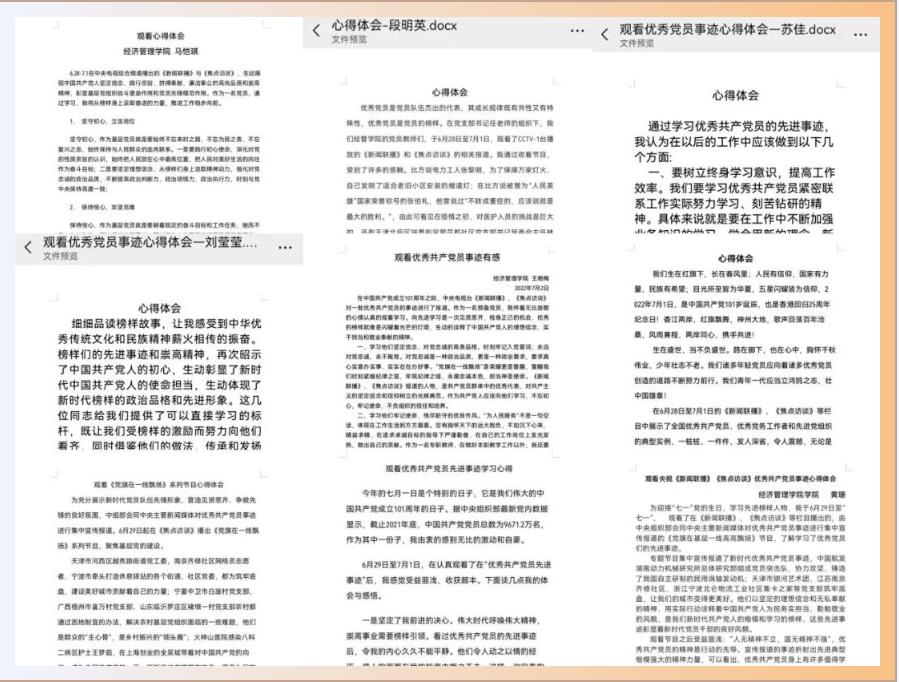The width and height of the screenshot is (899, 682).
Task: Click 文件预览 under the 刘莹莹 file title
Action: coord(60,256)
